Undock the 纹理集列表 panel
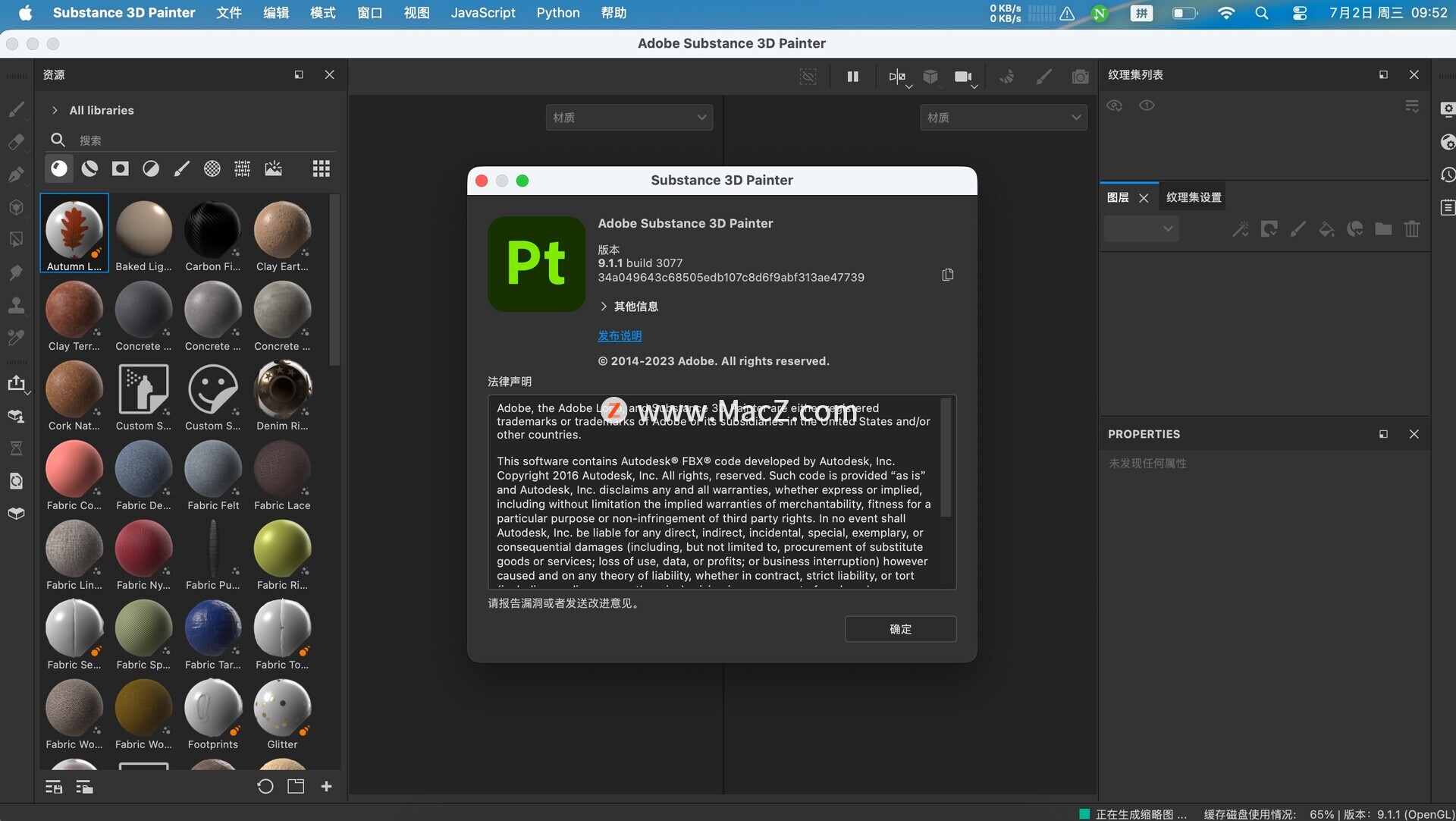Screen dimensions: 1456x821 point(1383,74)
